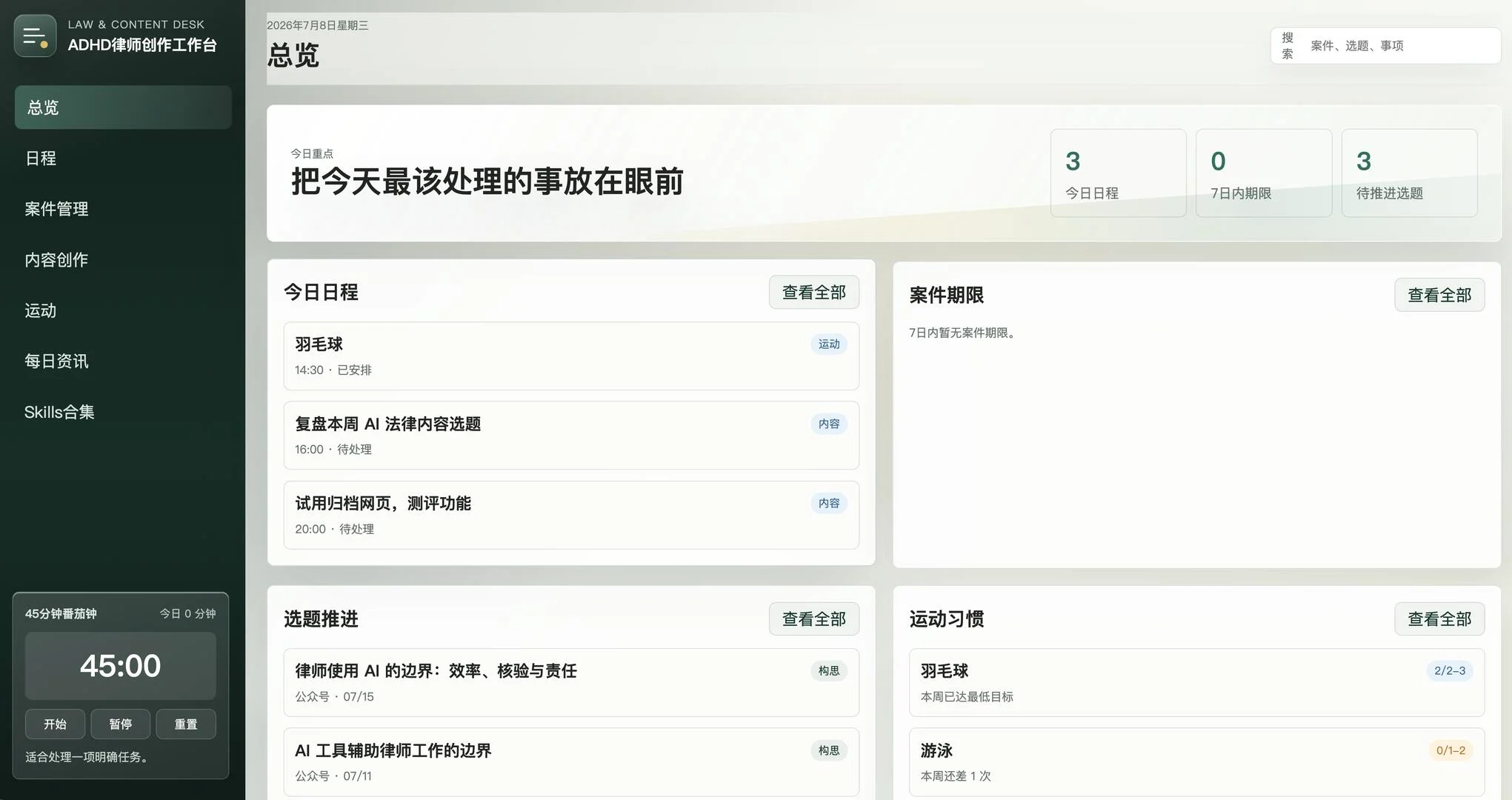
Task: Open 内容创作 section
Action: pyautogui.click(x=123, y=259)
